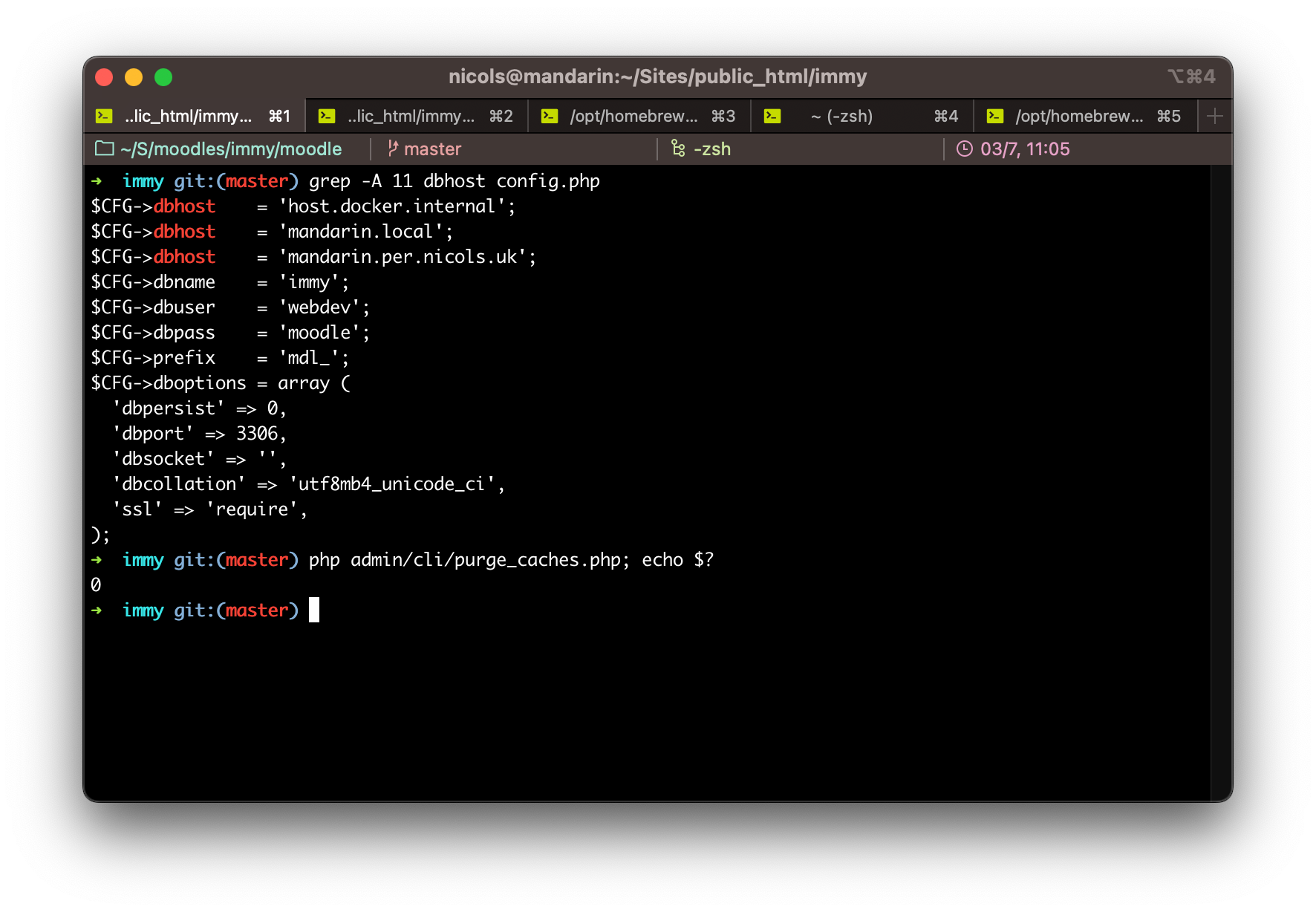Click the terminal icon on the ⌘5 tab
1316x912 pixels.
pos(995,116)
